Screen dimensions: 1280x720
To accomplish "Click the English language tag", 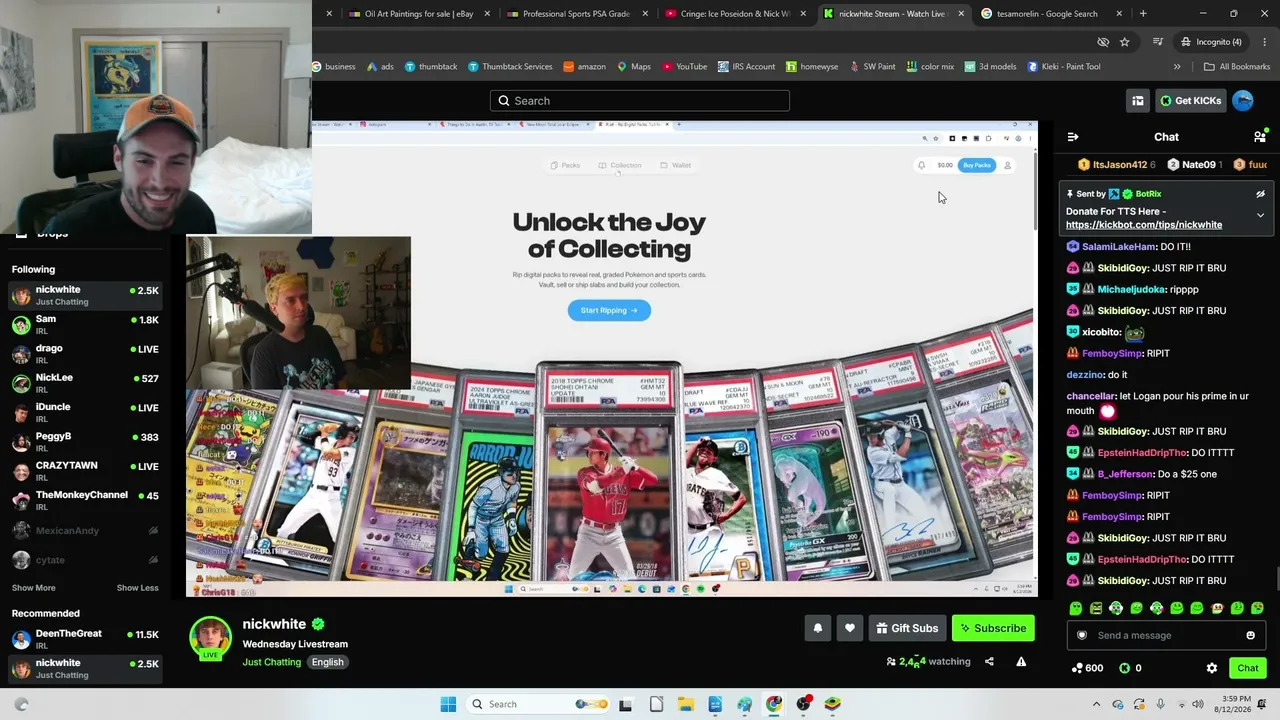I will point(327,662).
